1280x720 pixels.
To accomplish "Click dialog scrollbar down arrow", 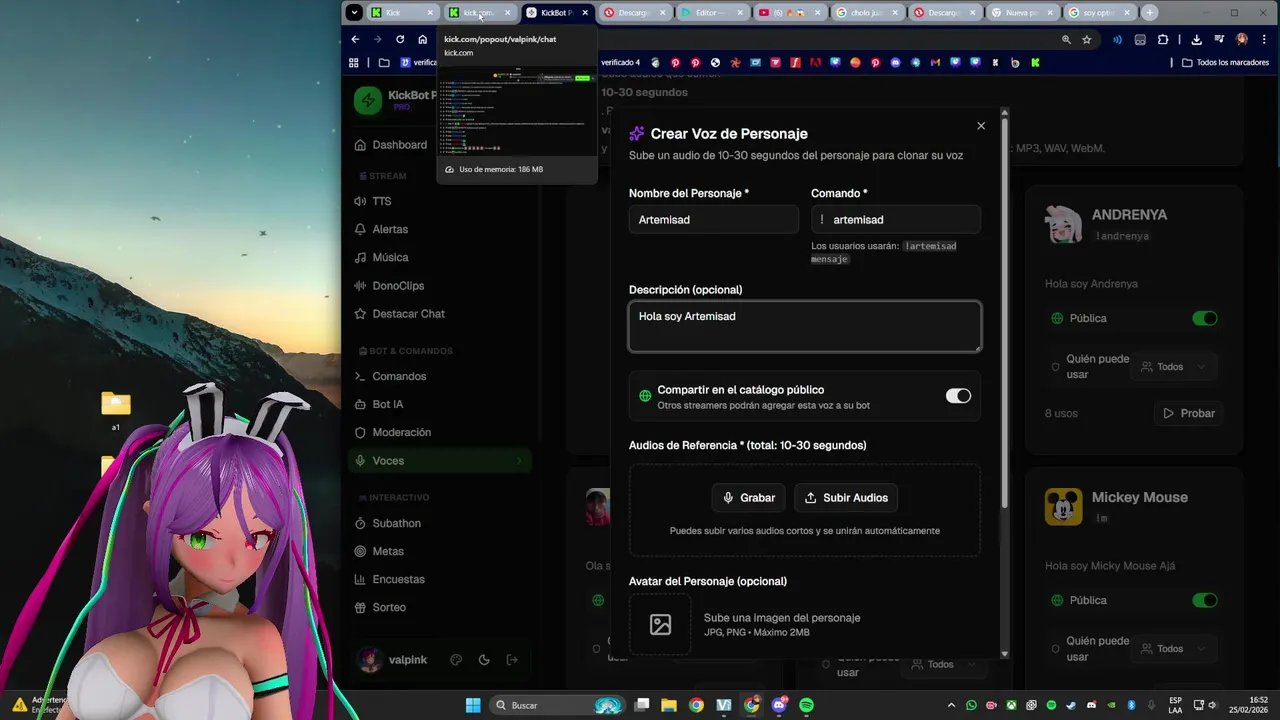I will click(1004, 653).
